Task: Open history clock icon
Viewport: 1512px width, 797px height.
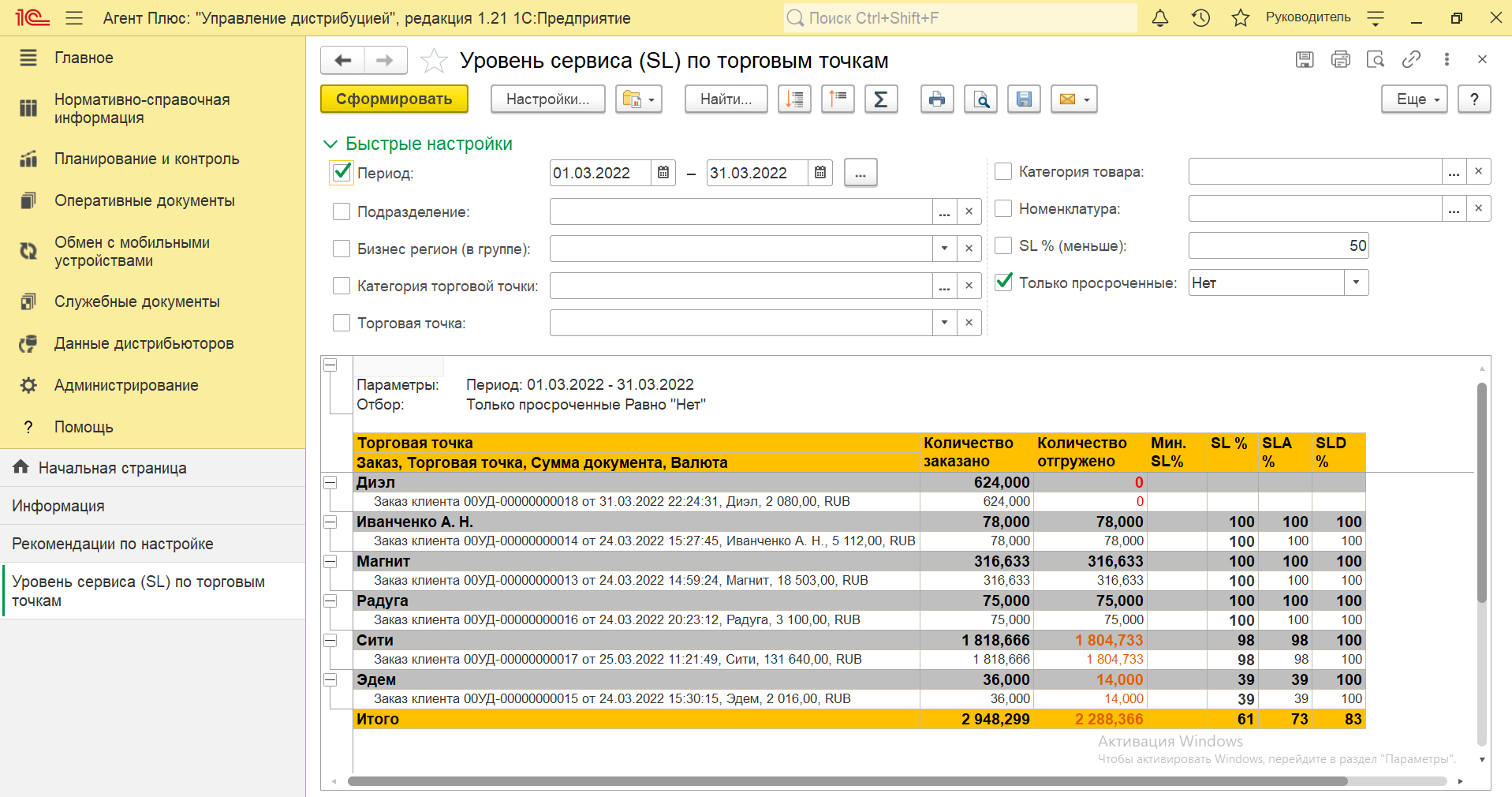Action: pos(1200,18)
